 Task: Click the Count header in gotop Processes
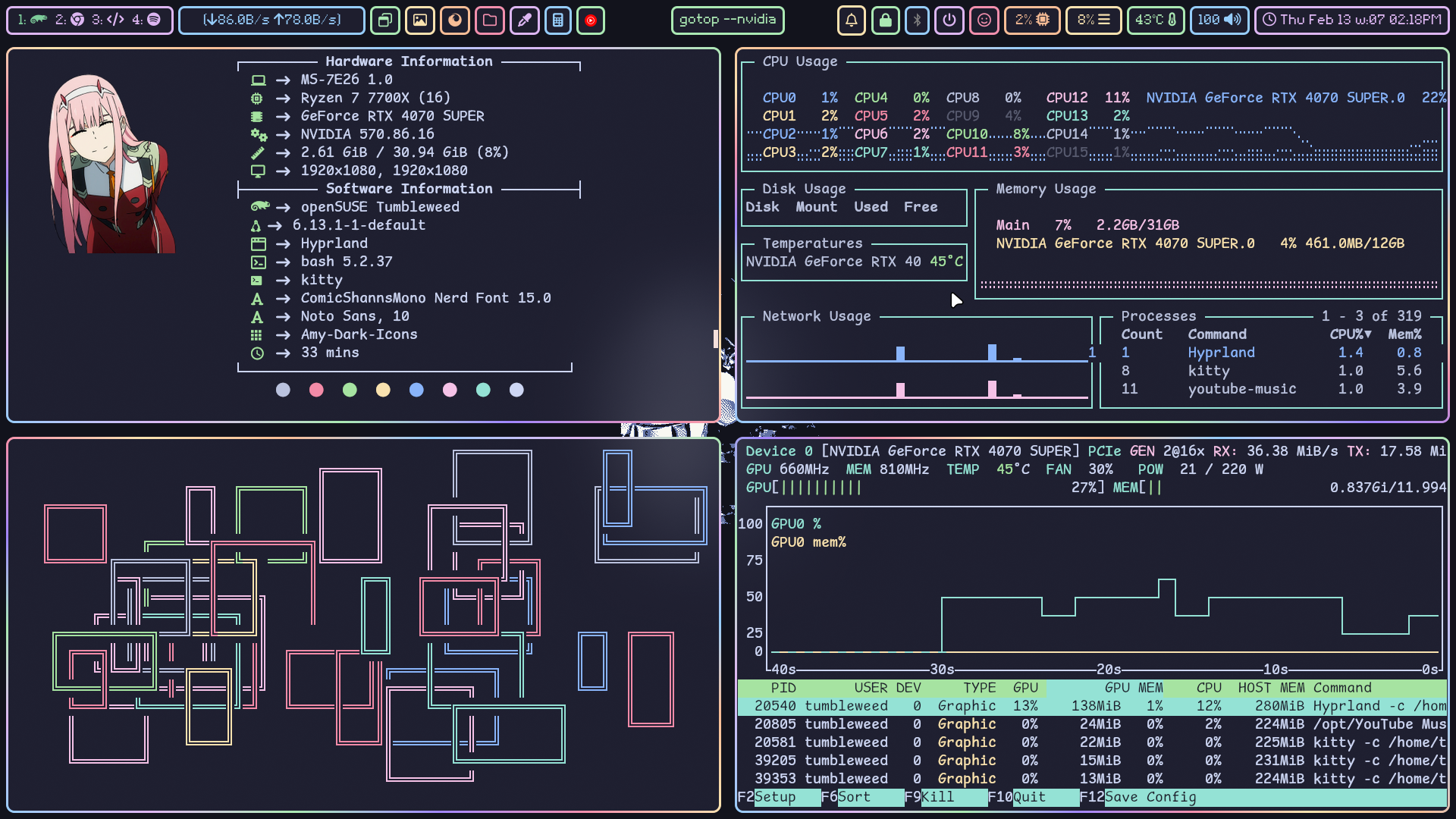point(1141,334)
